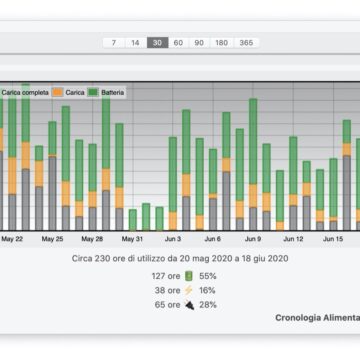The width and height of the screenshot is (360, 360).
Task: Select the 7 days range
Action: tap(114, 43)
